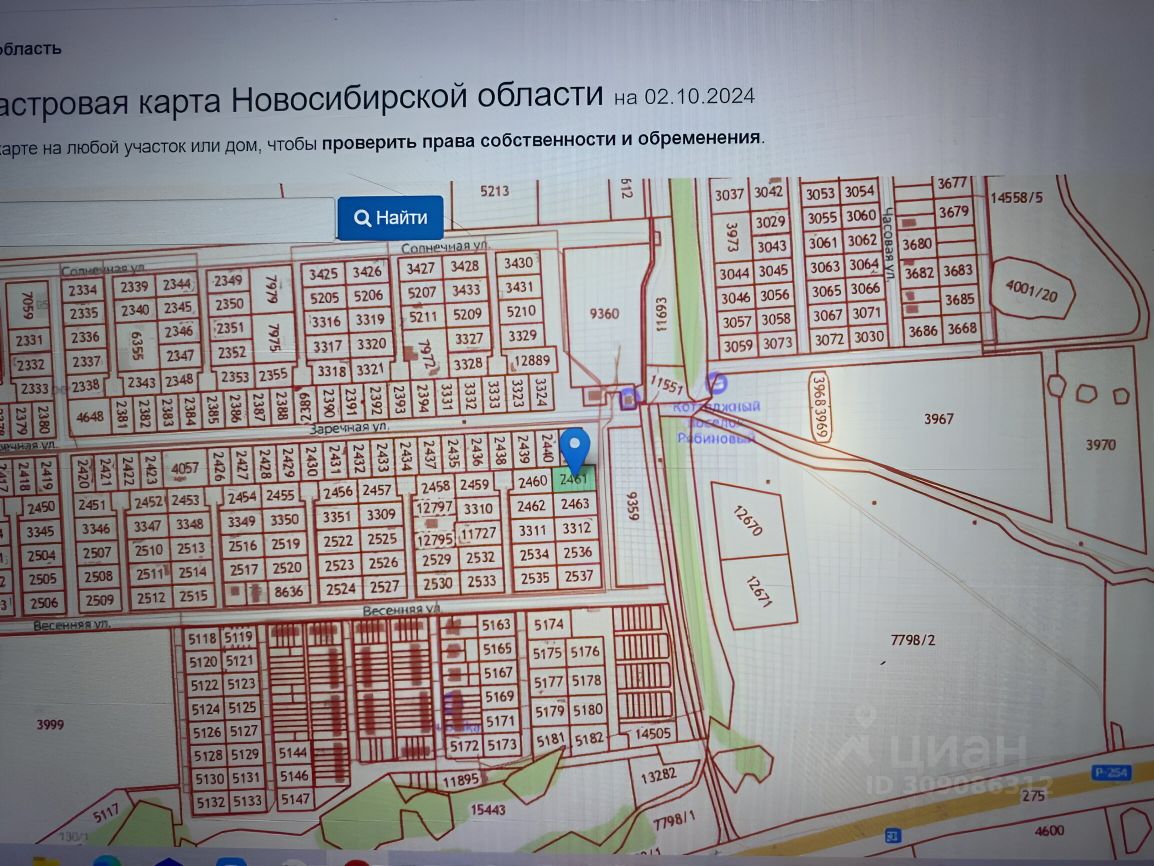Click parcel 11693 along the road
Viewport: 1154px width, 866px height.
pyautogui.click(x=660, y=315)
